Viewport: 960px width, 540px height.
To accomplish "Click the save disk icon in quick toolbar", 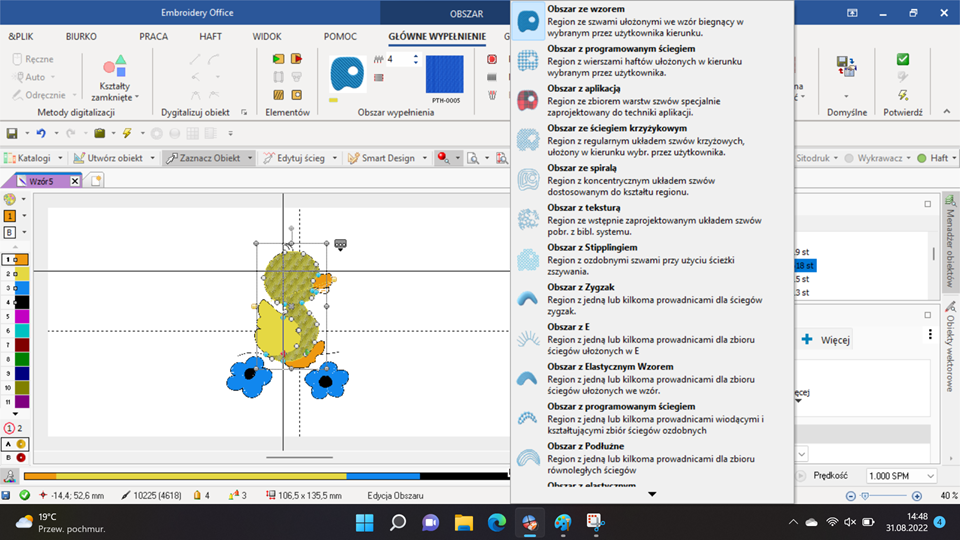I will pyautogui.click(x=12, y=133).
